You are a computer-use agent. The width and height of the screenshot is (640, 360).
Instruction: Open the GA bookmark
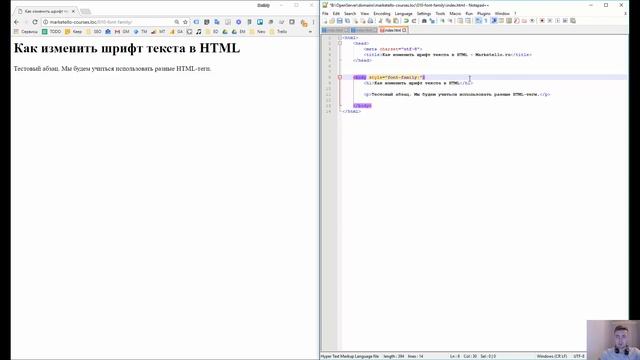click(x=176, y=31)
